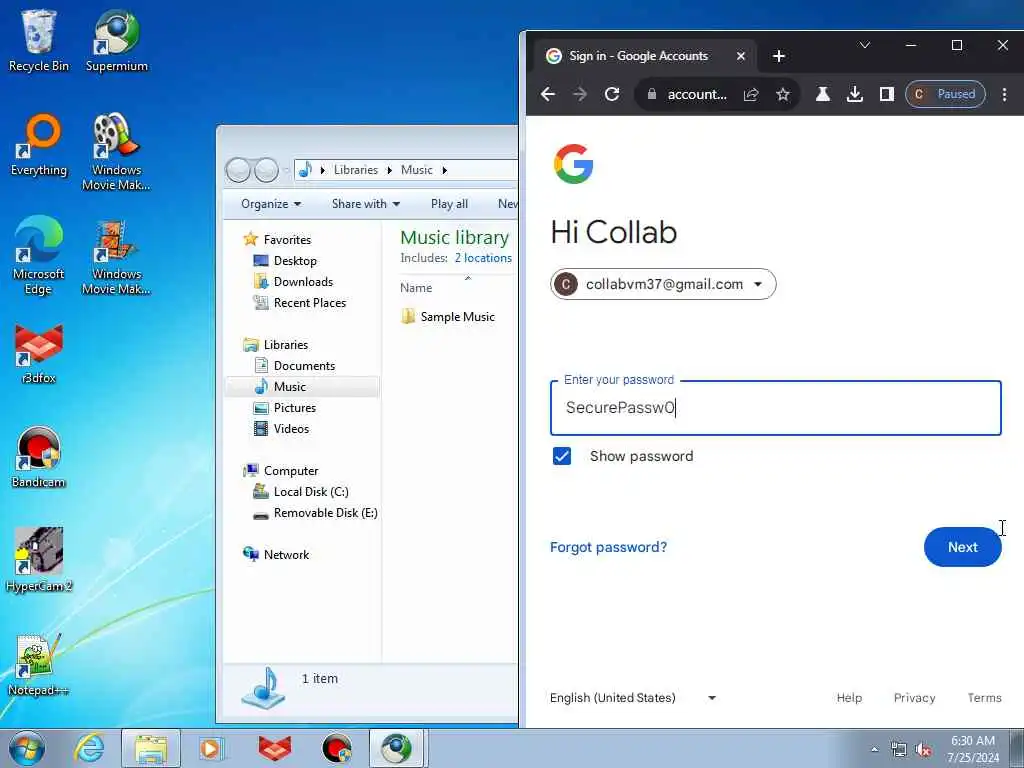This screenshot has height=768, width=1024.
Task: Open the collabvm37@gmail.com account switcher
Action: click(663, 284)
